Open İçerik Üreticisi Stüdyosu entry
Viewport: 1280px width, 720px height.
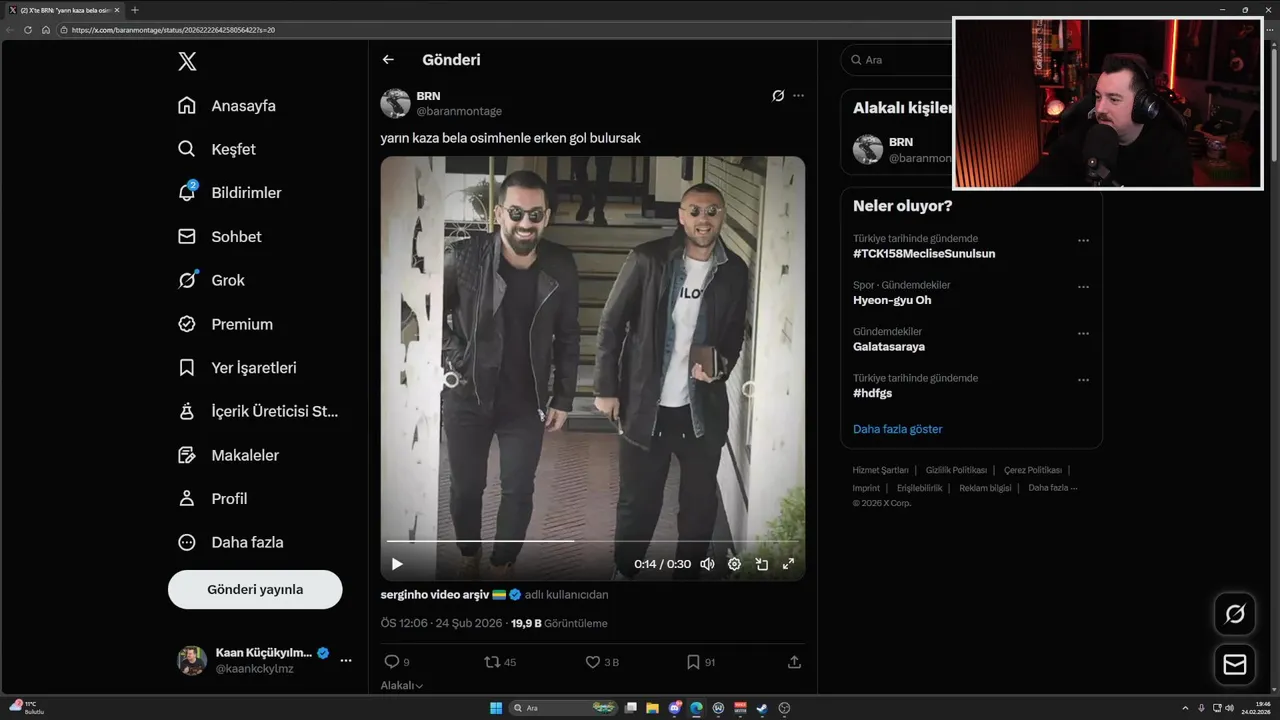[x=258, y=411]
